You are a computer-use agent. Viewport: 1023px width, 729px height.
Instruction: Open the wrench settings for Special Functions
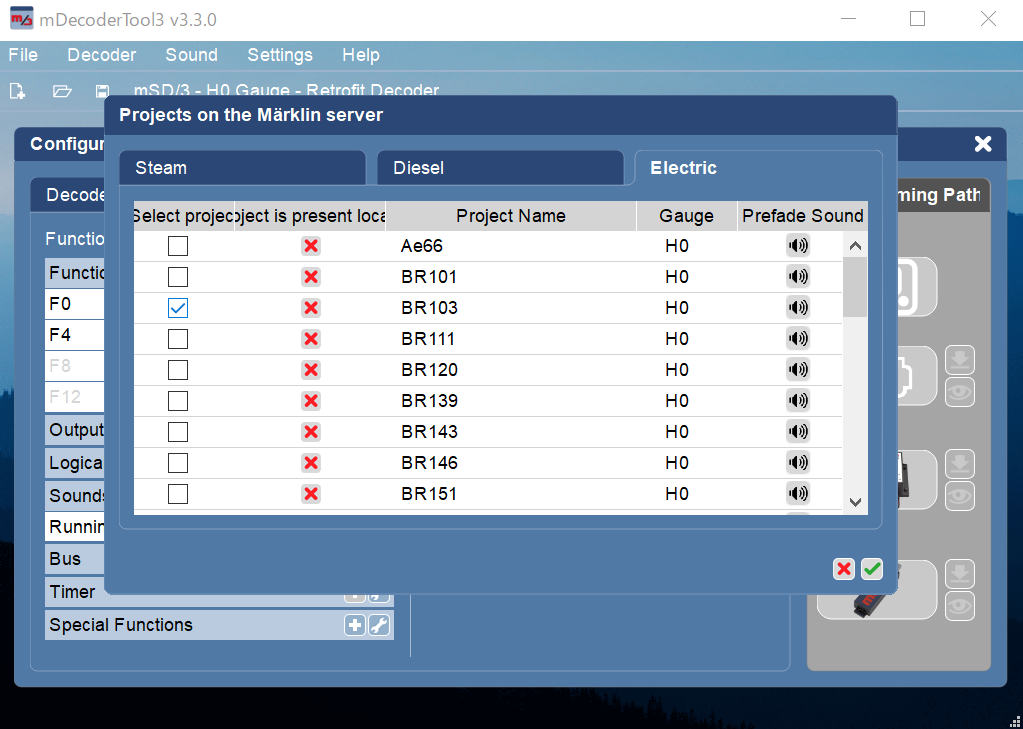pos(379,625)
